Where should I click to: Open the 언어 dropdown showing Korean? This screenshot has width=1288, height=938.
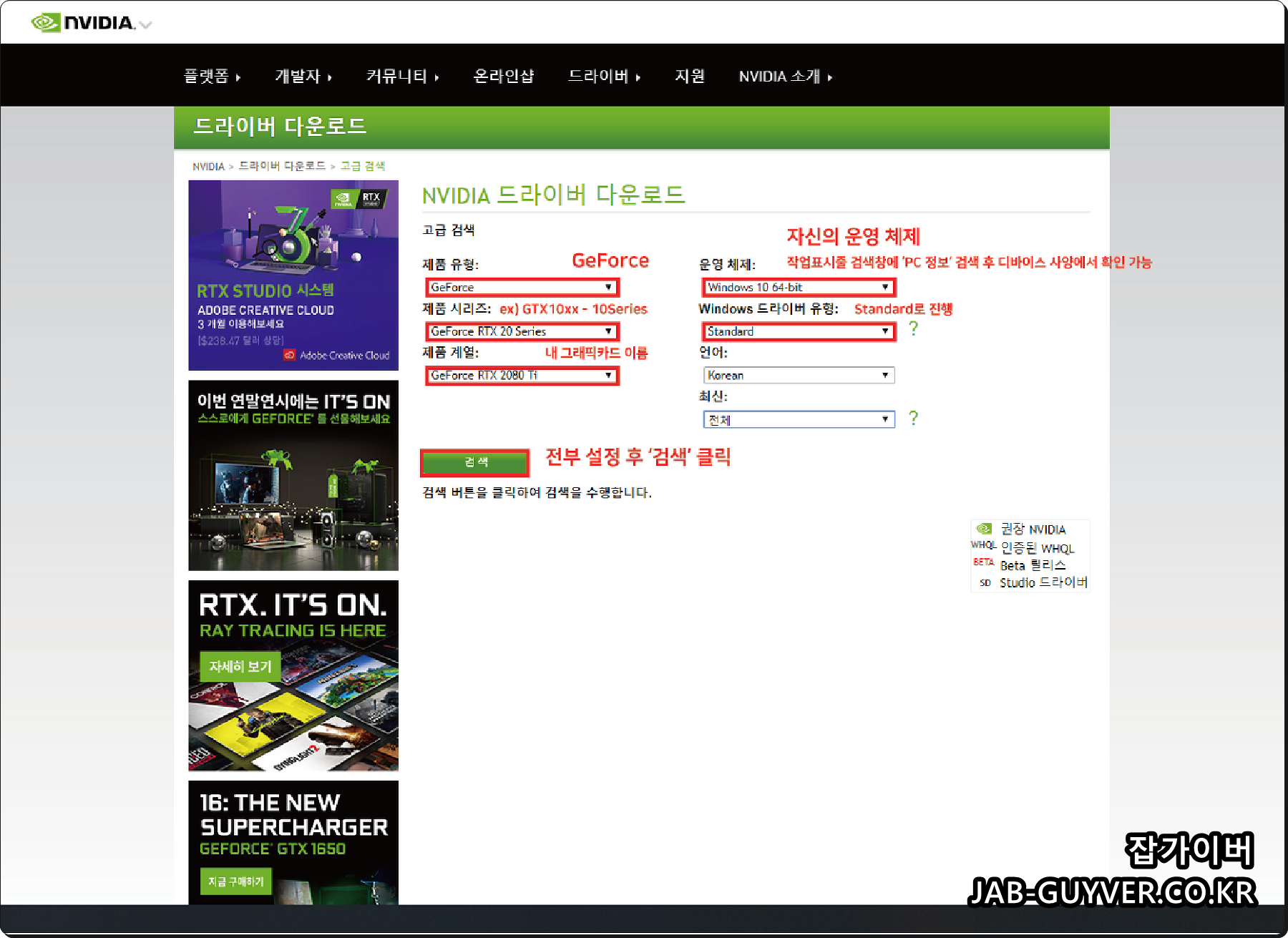[799, 375]
